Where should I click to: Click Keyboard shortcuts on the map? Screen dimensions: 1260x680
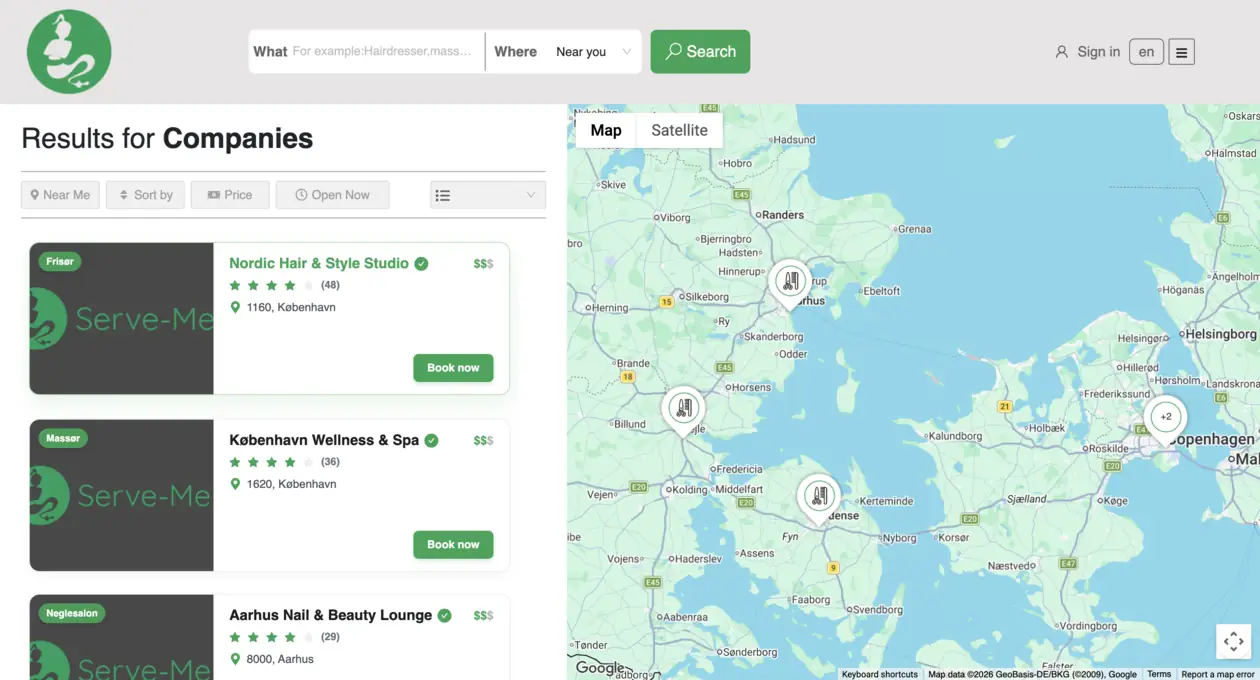(x=880, y=674)
